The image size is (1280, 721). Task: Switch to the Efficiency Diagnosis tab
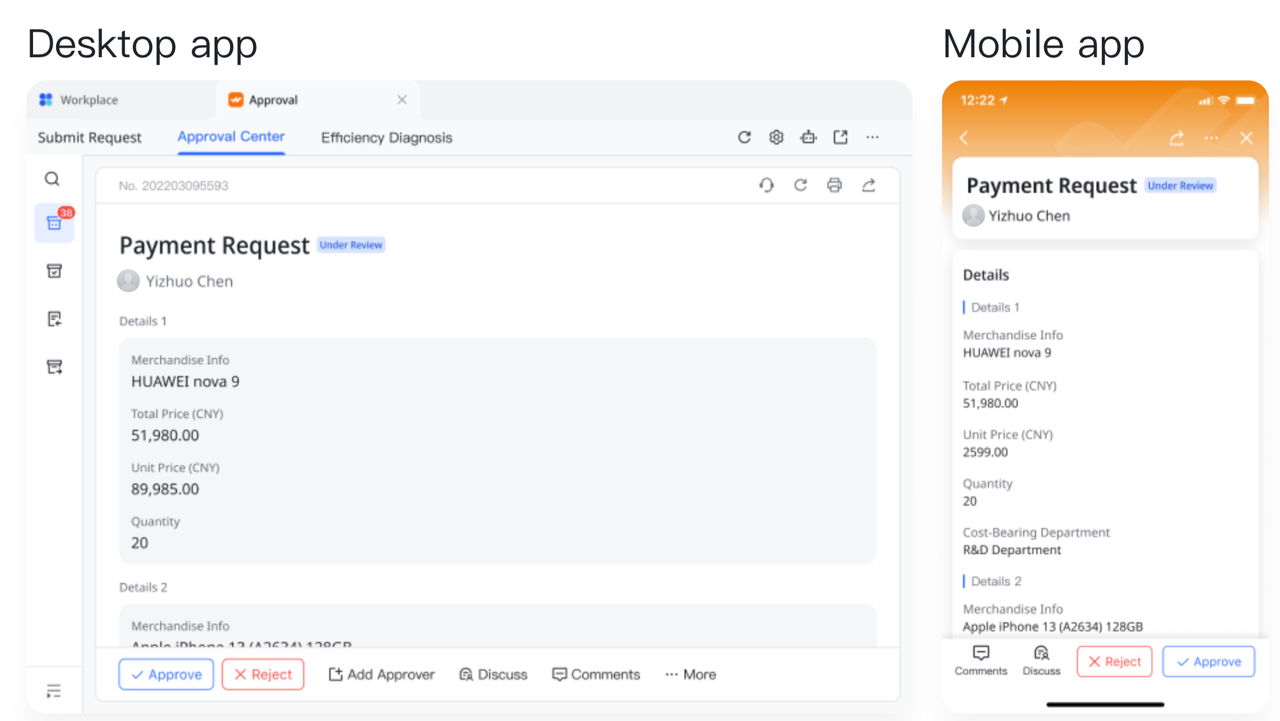pos(386,138)
